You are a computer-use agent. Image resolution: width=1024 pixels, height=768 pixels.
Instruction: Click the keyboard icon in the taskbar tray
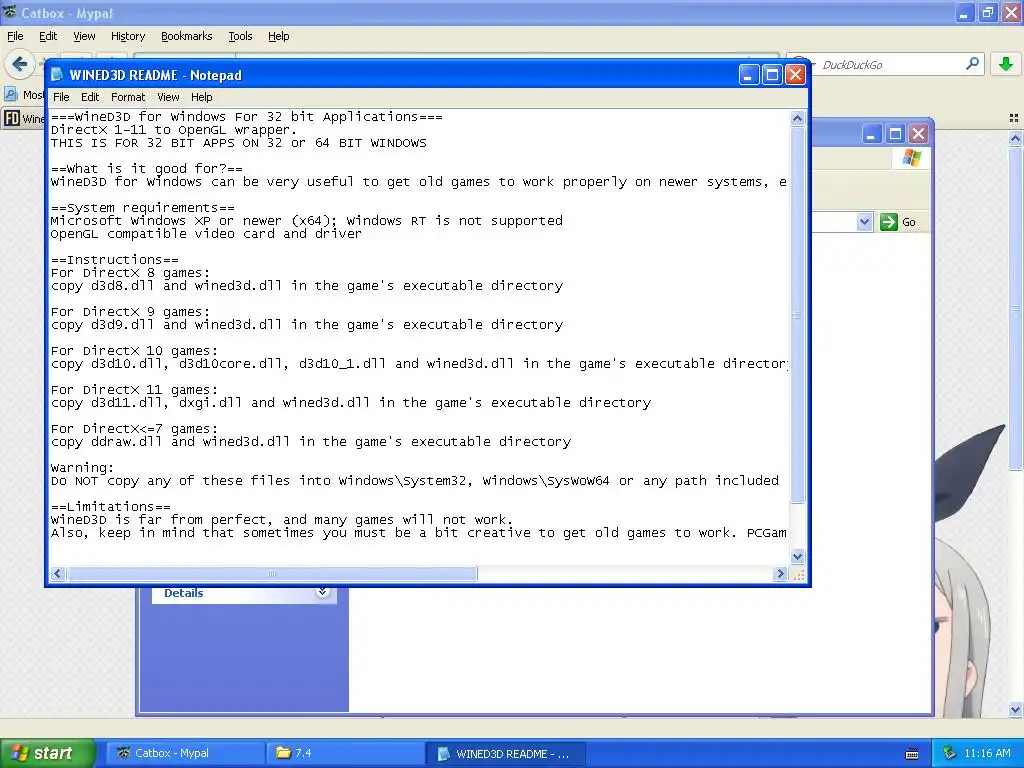[912, 754]
